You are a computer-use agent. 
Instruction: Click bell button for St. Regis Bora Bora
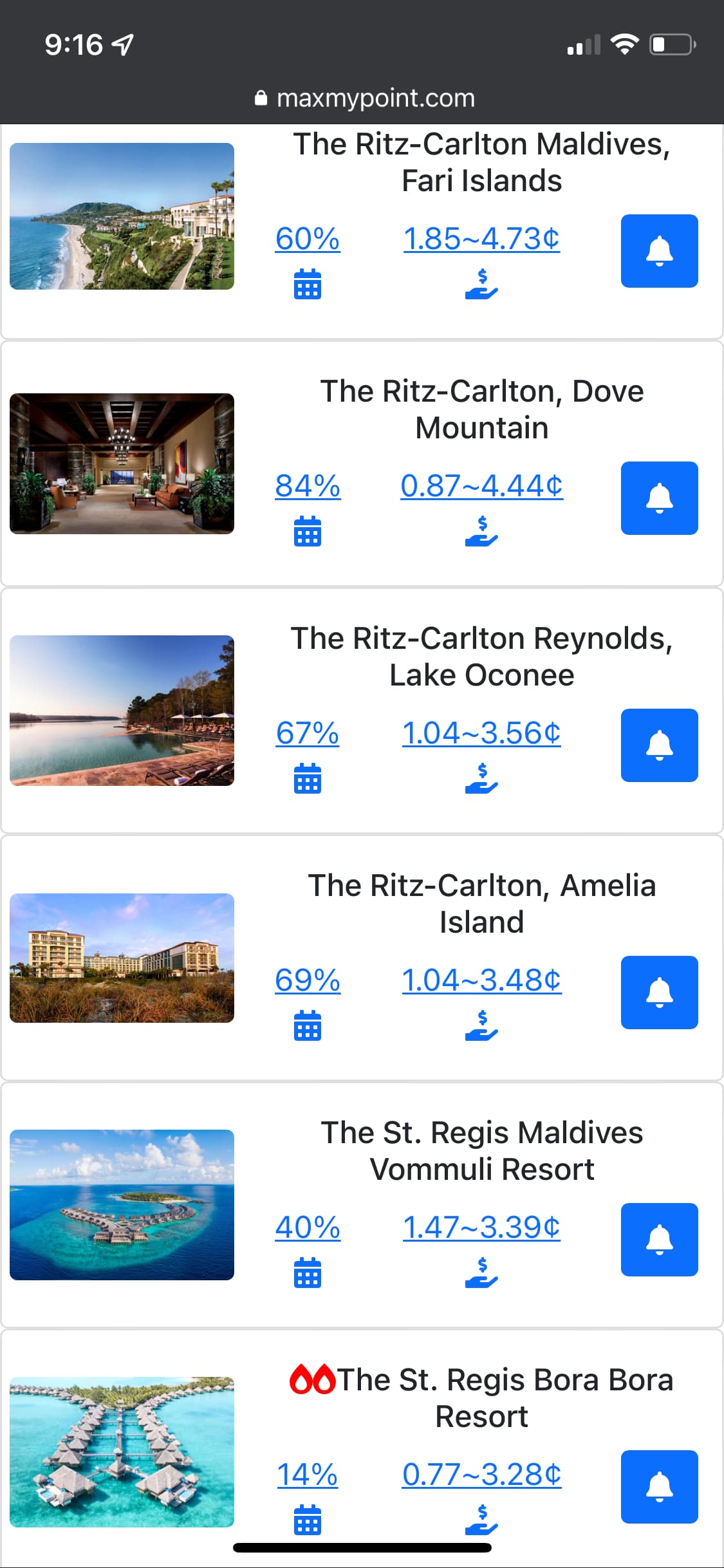pos(659,1487)
